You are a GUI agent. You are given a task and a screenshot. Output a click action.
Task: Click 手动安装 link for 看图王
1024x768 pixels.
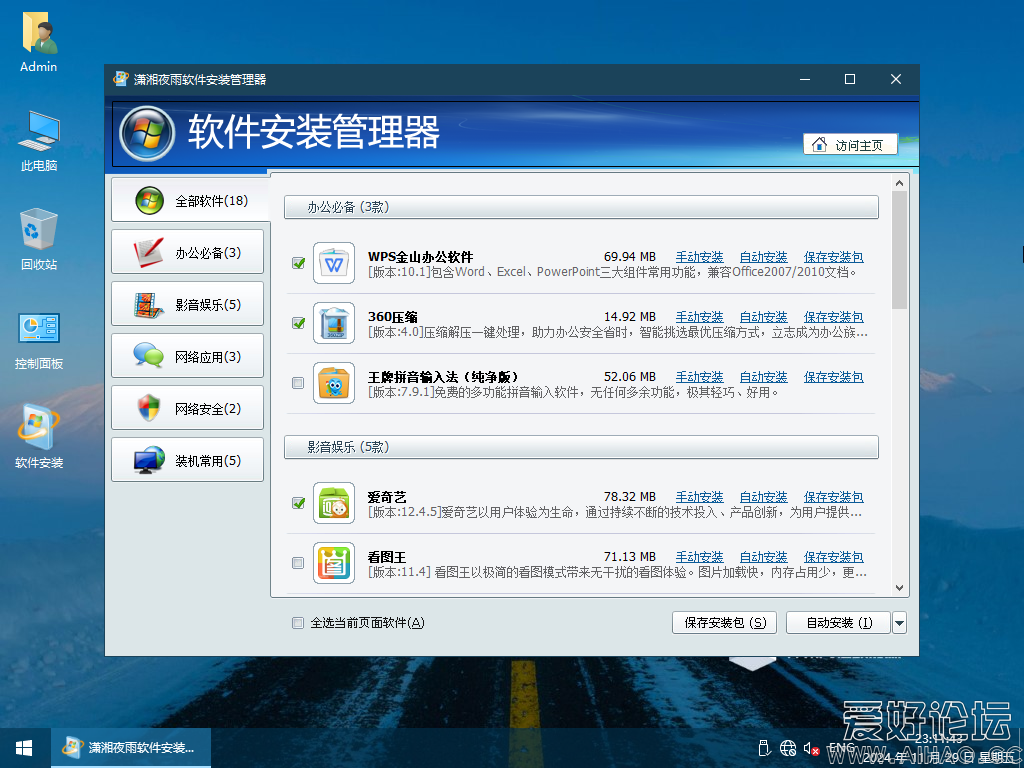click(699, 558)
